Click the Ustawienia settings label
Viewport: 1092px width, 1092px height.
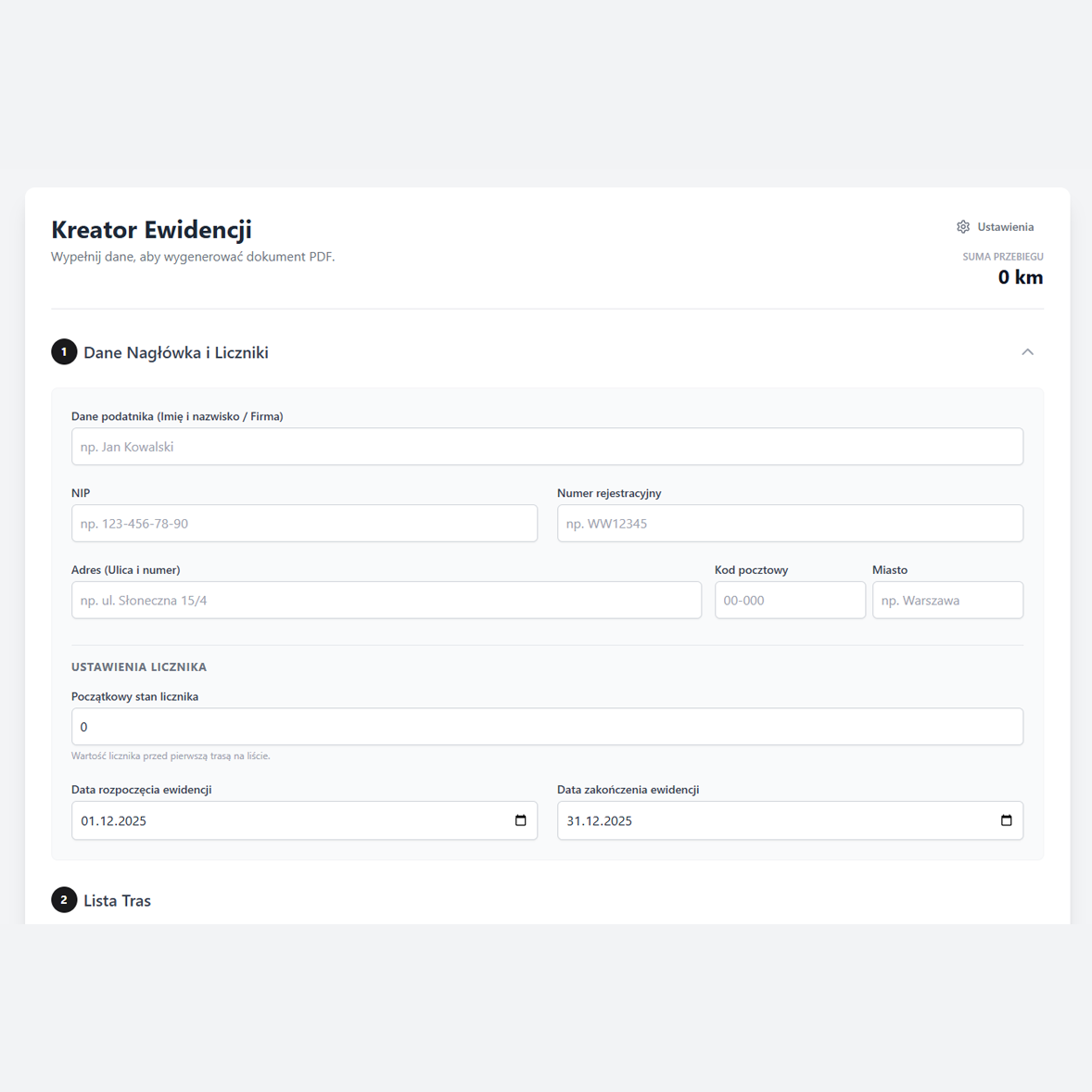tap(1005, 227)
